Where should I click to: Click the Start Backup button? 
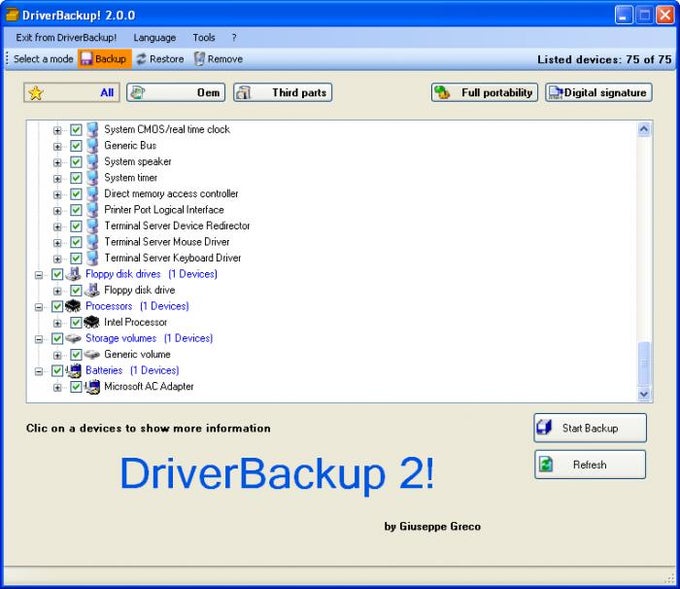point(590,428)
